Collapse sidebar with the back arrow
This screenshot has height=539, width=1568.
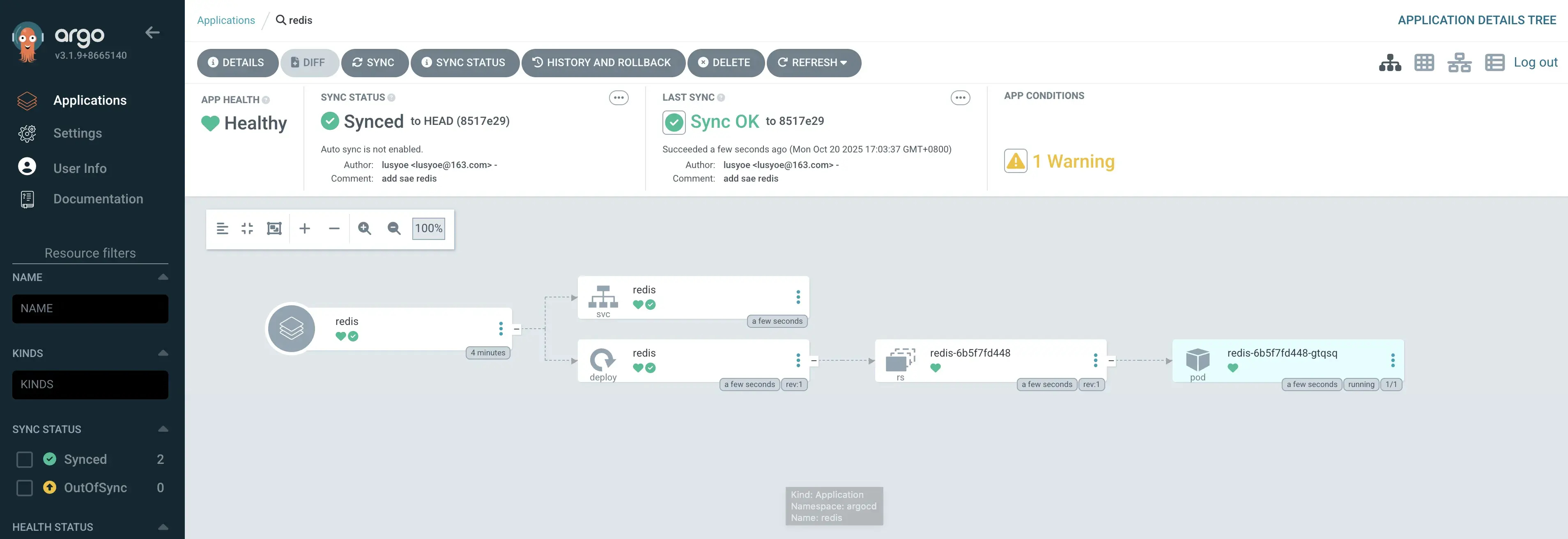tap(152, 33)
